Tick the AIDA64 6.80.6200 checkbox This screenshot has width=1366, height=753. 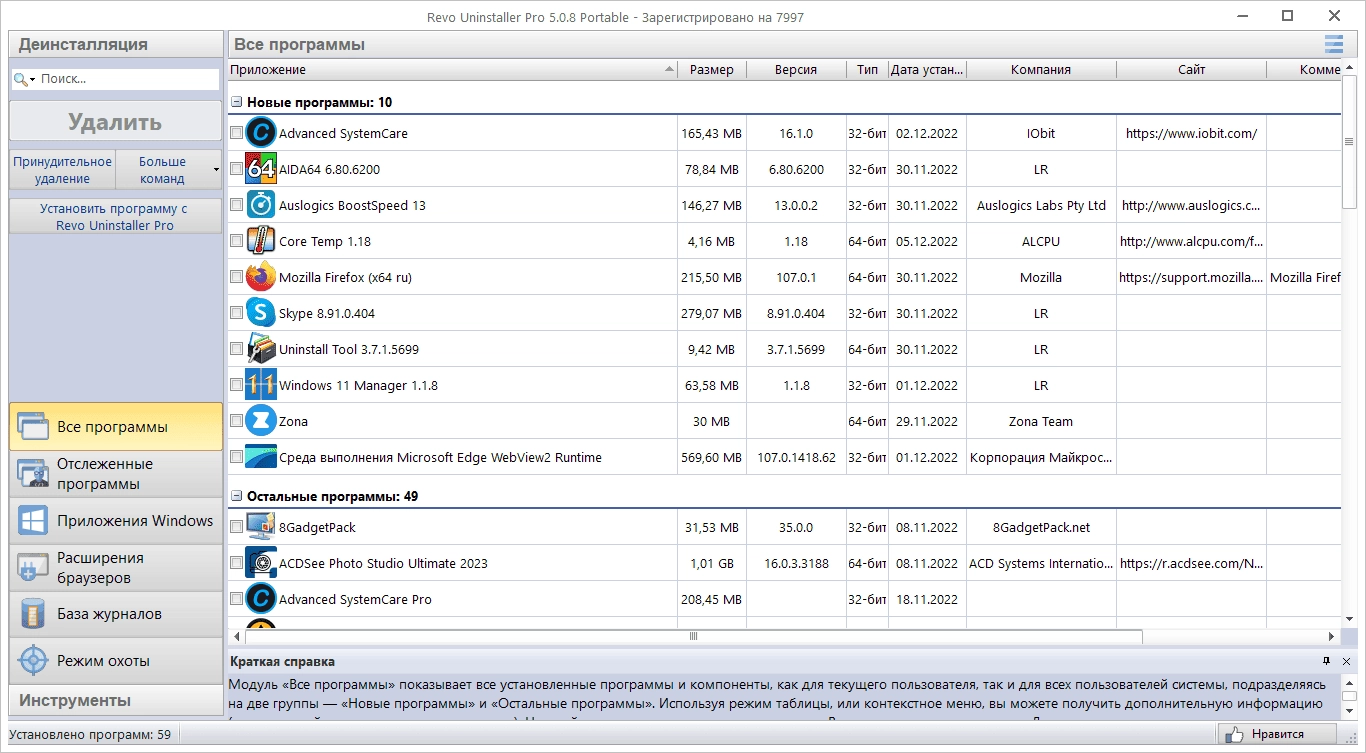point(236,169)
